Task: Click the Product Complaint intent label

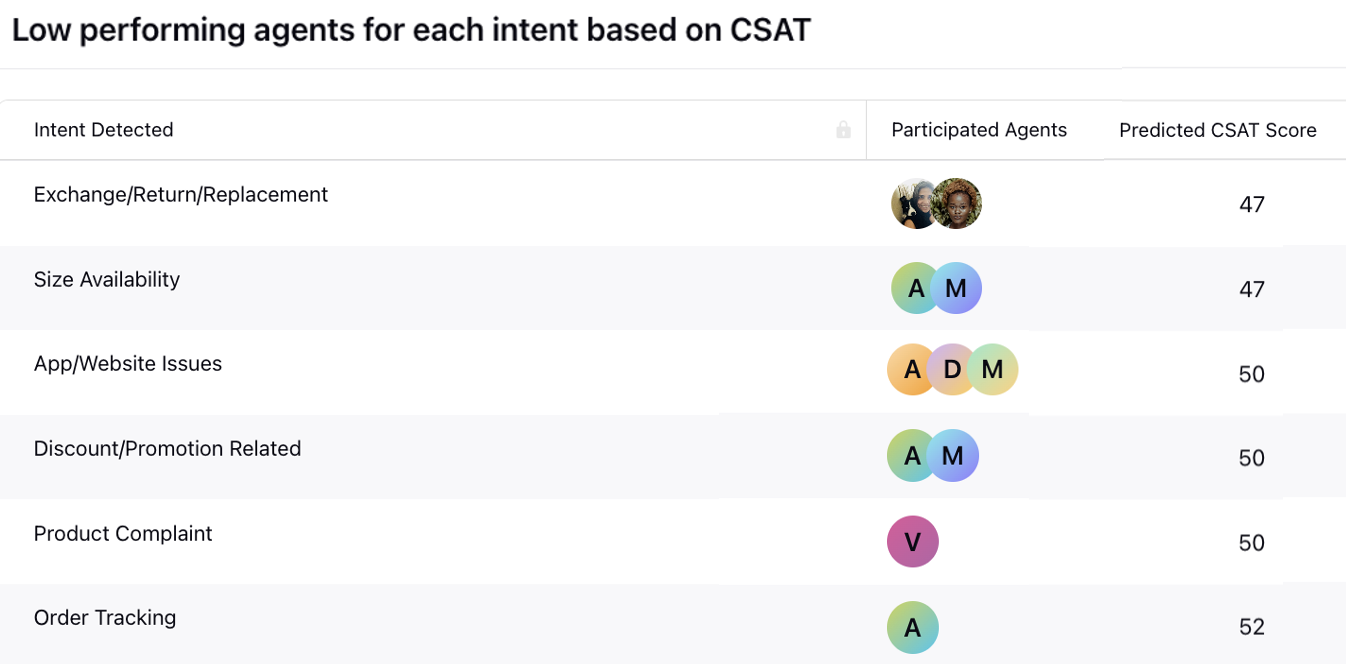Action: pyautogui.click(x=123, y=534)
